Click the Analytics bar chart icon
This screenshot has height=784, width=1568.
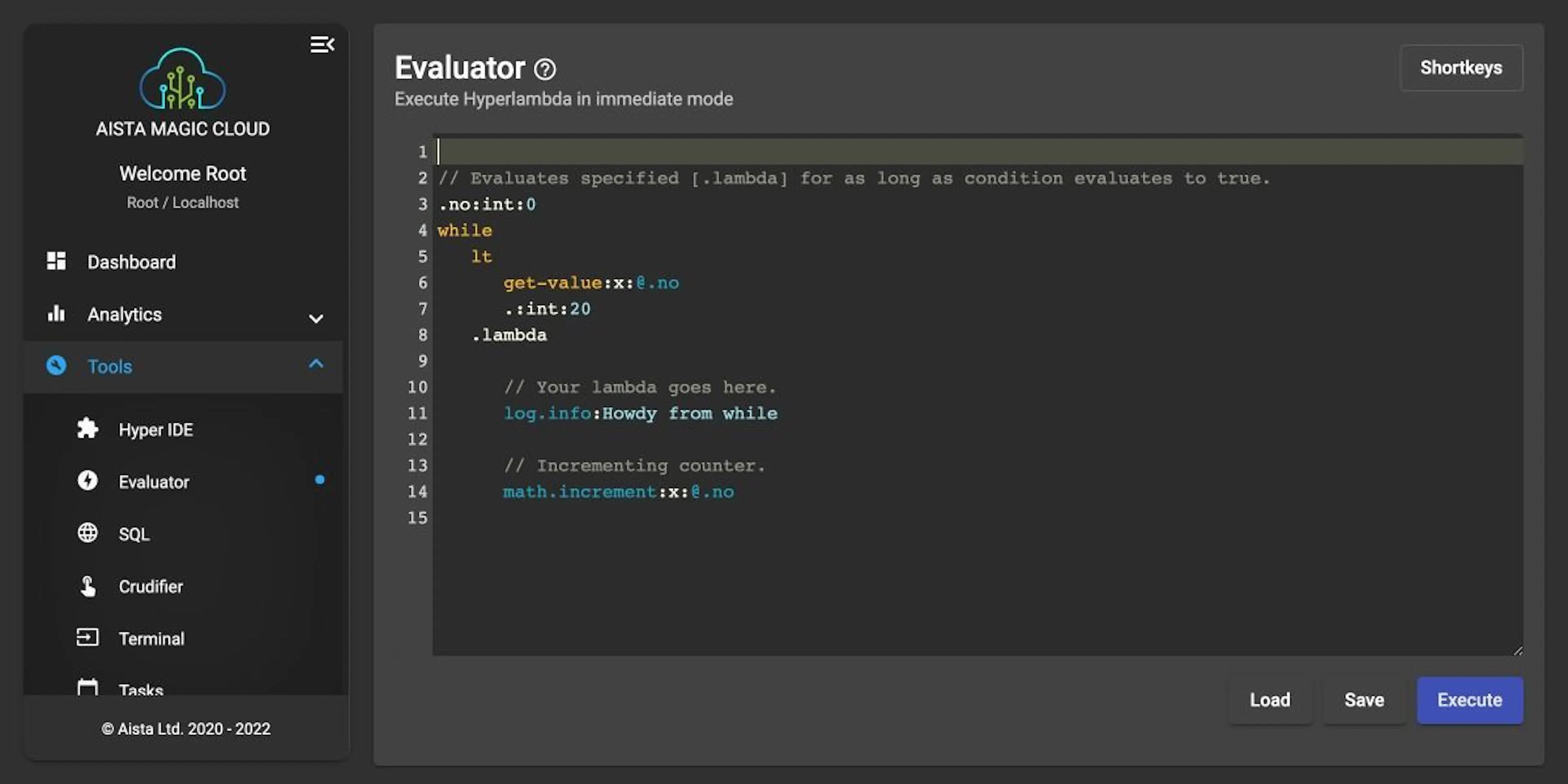pos(57,314)
